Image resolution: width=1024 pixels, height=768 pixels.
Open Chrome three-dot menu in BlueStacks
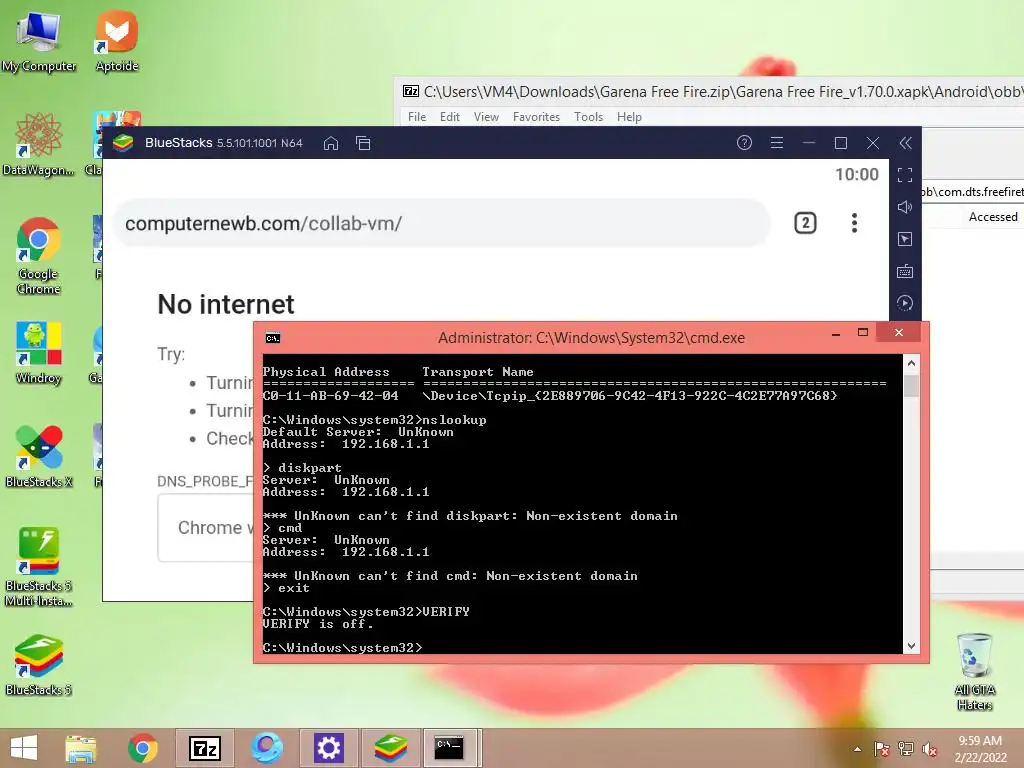pos(854,223)
